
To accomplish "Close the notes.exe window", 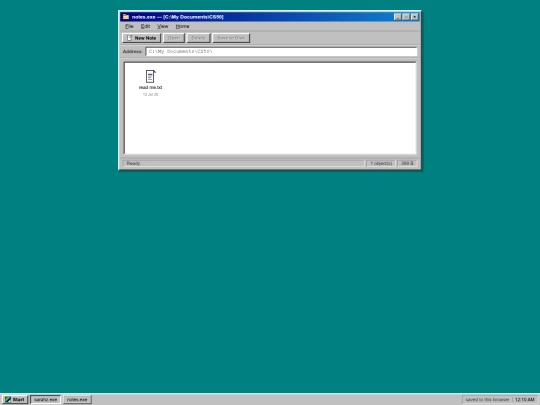I will click(x=415, y=17).
